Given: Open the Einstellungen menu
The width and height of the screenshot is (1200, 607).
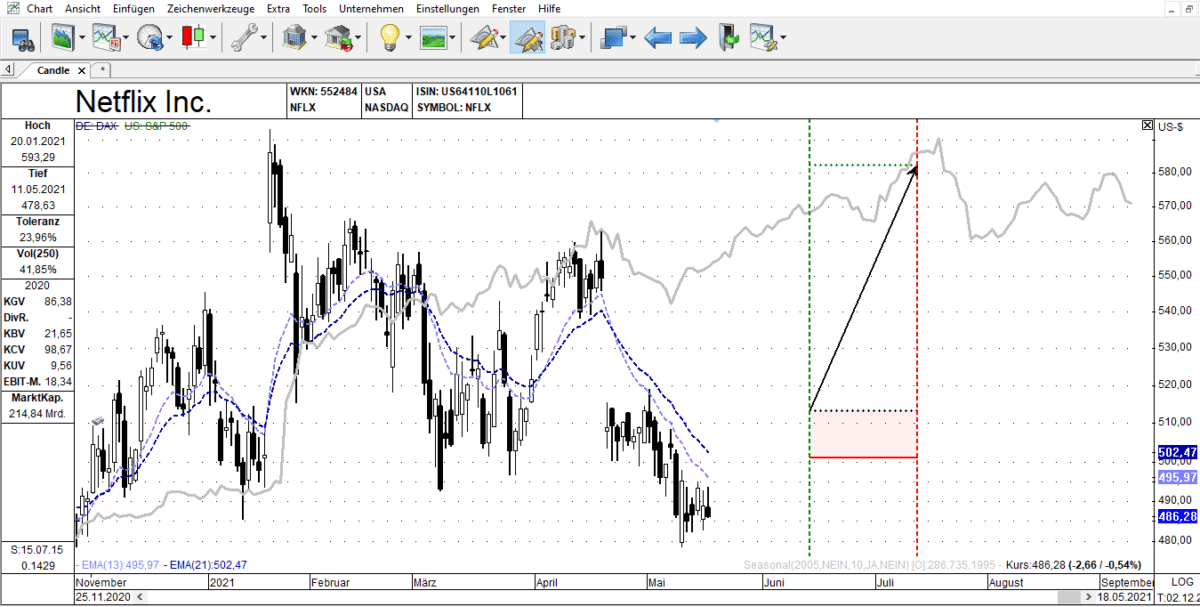Looking at the screenshot, I should click(449, 8).
